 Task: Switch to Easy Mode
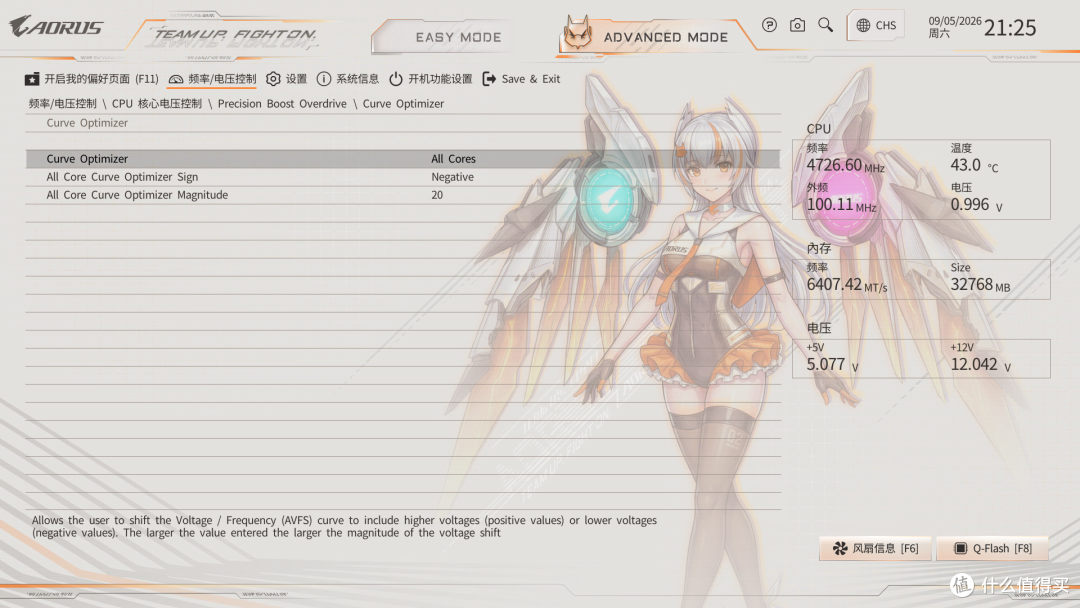point(458,37)
